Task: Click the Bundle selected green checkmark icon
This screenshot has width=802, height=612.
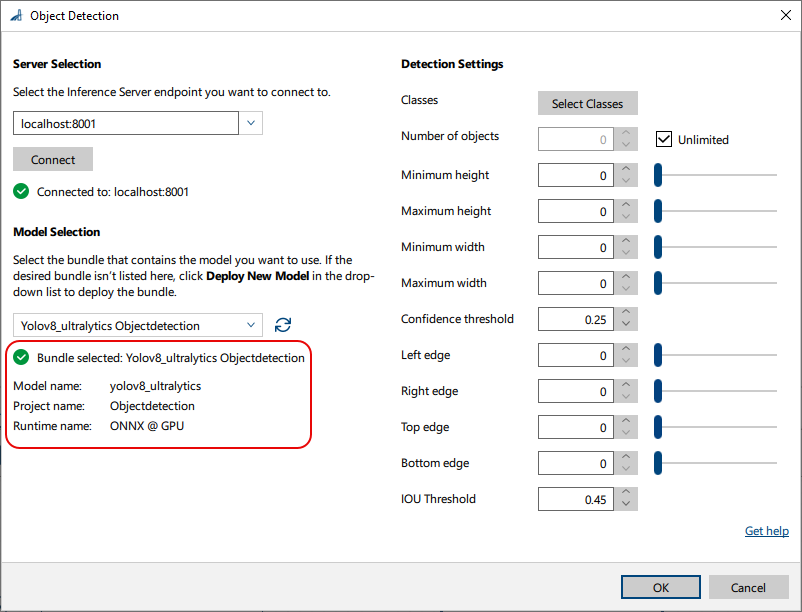Action: coord(21,357)
